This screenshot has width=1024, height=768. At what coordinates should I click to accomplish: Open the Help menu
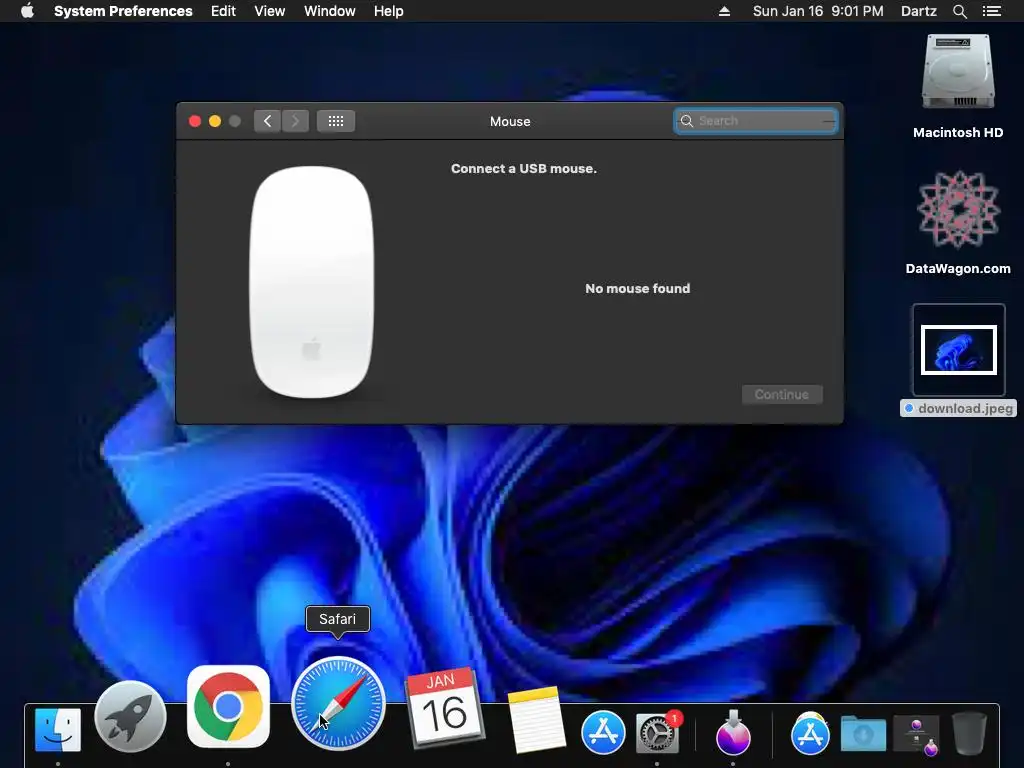click(389, 11)
